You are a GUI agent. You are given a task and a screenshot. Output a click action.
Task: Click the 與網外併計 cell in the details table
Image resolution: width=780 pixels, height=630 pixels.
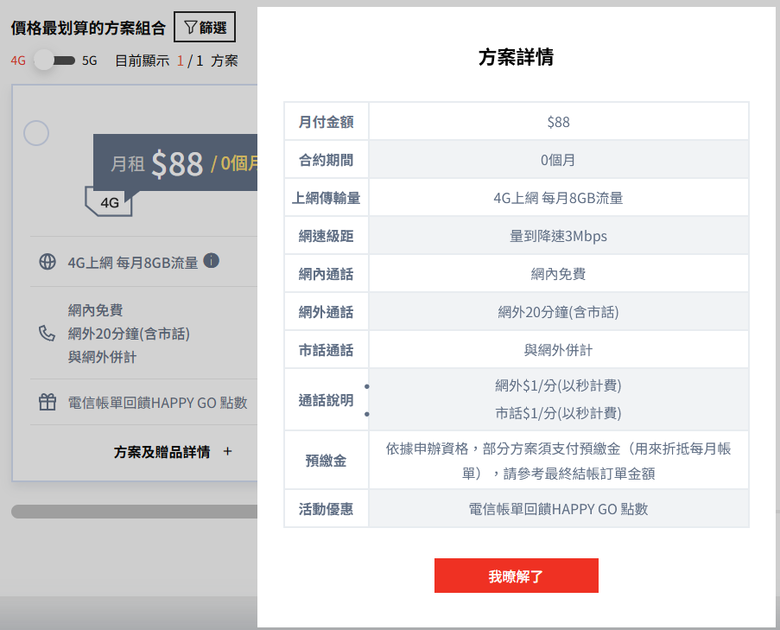click(x=558, y=350)
